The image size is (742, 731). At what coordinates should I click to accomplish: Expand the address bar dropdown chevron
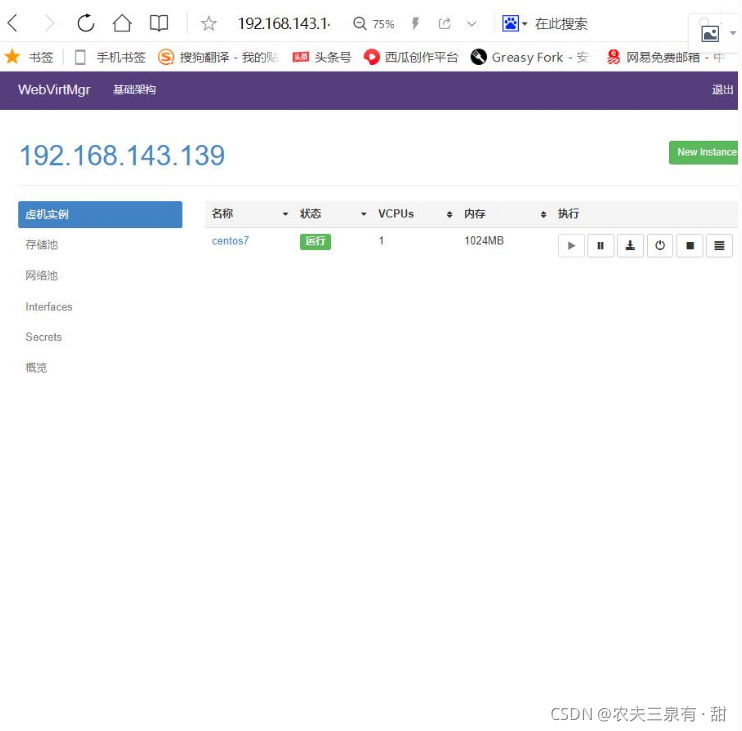tap(471, 24)
